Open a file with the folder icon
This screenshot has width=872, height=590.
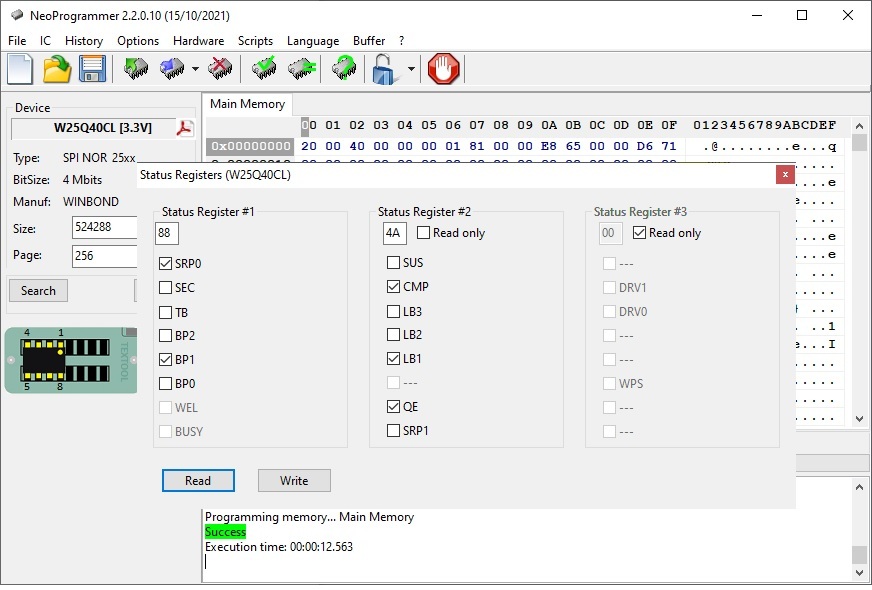[x=57, y=69]
